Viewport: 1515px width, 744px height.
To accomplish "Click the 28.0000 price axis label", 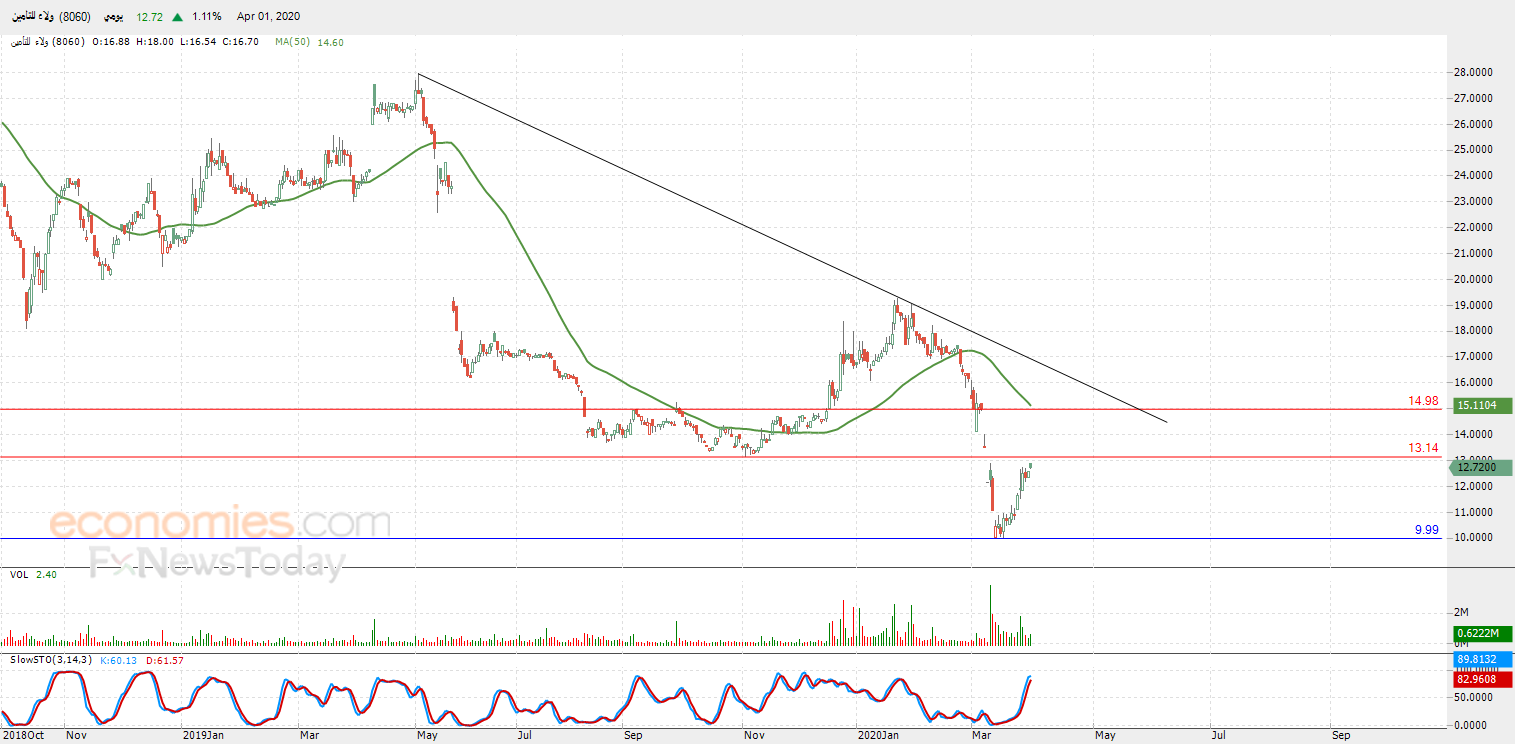I will pos(1475,73).
